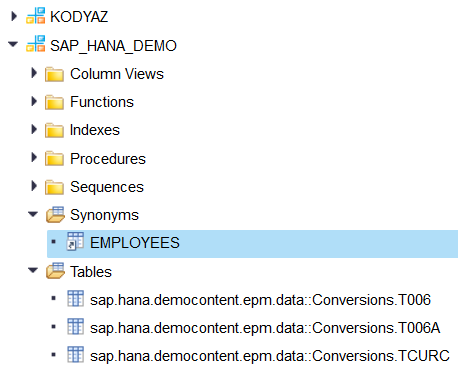The height and width of the screenshot is (372, 458).
Task: Click the Conversions.TCURC table icon
Action: (75, 354)
